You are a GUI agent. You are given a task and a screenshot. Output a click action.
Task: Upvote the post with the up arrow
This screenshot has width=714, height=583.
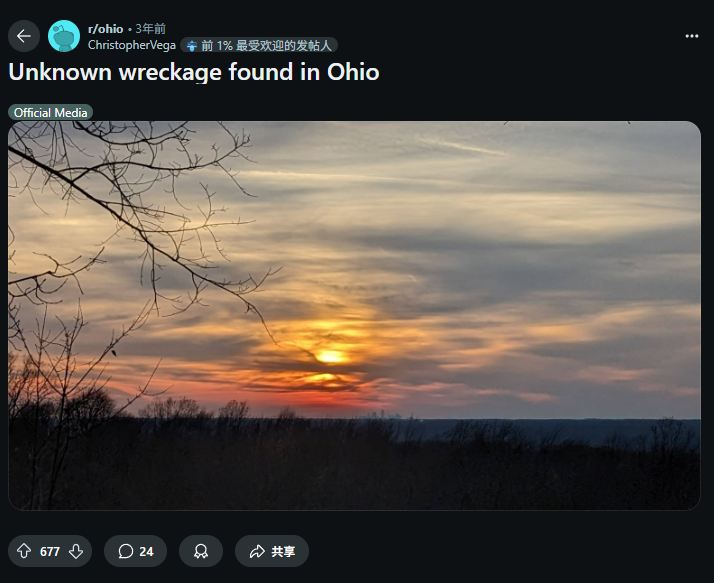pos(24,551)
